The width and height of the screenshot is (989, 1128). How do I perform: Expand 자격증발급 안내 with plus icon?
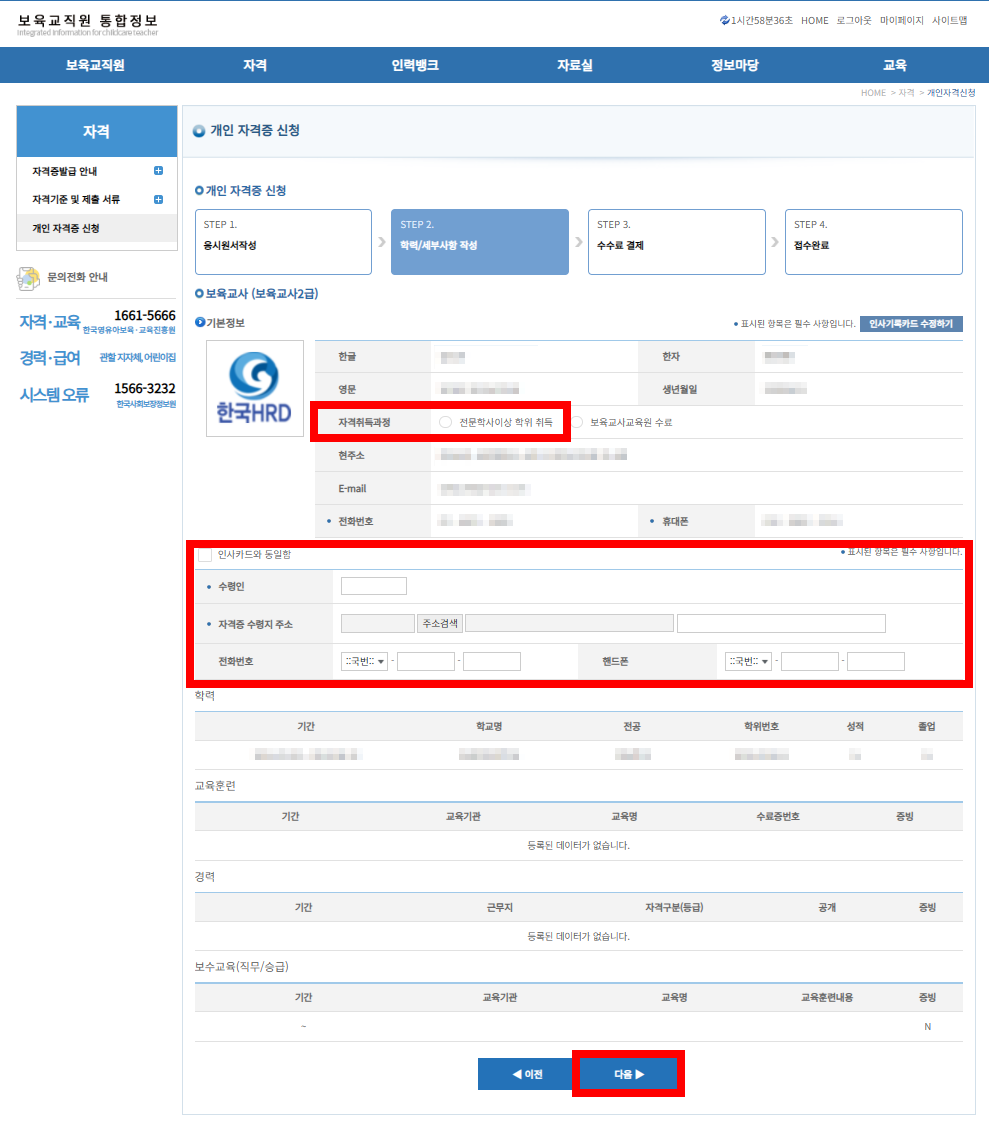click(x=158, y=170)
